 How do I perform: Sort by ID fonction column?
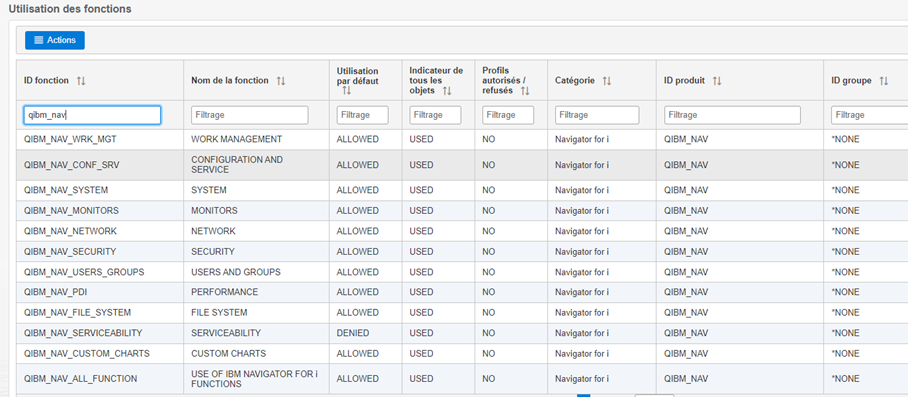[81, 81]
